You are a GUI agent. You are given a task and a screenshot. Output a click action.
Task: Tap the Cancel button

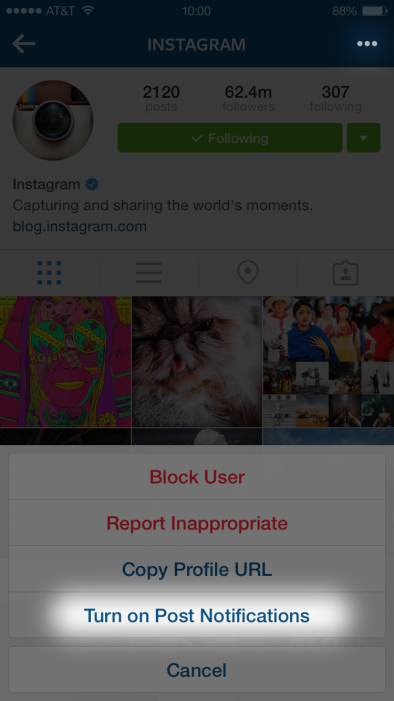[197, 670]
